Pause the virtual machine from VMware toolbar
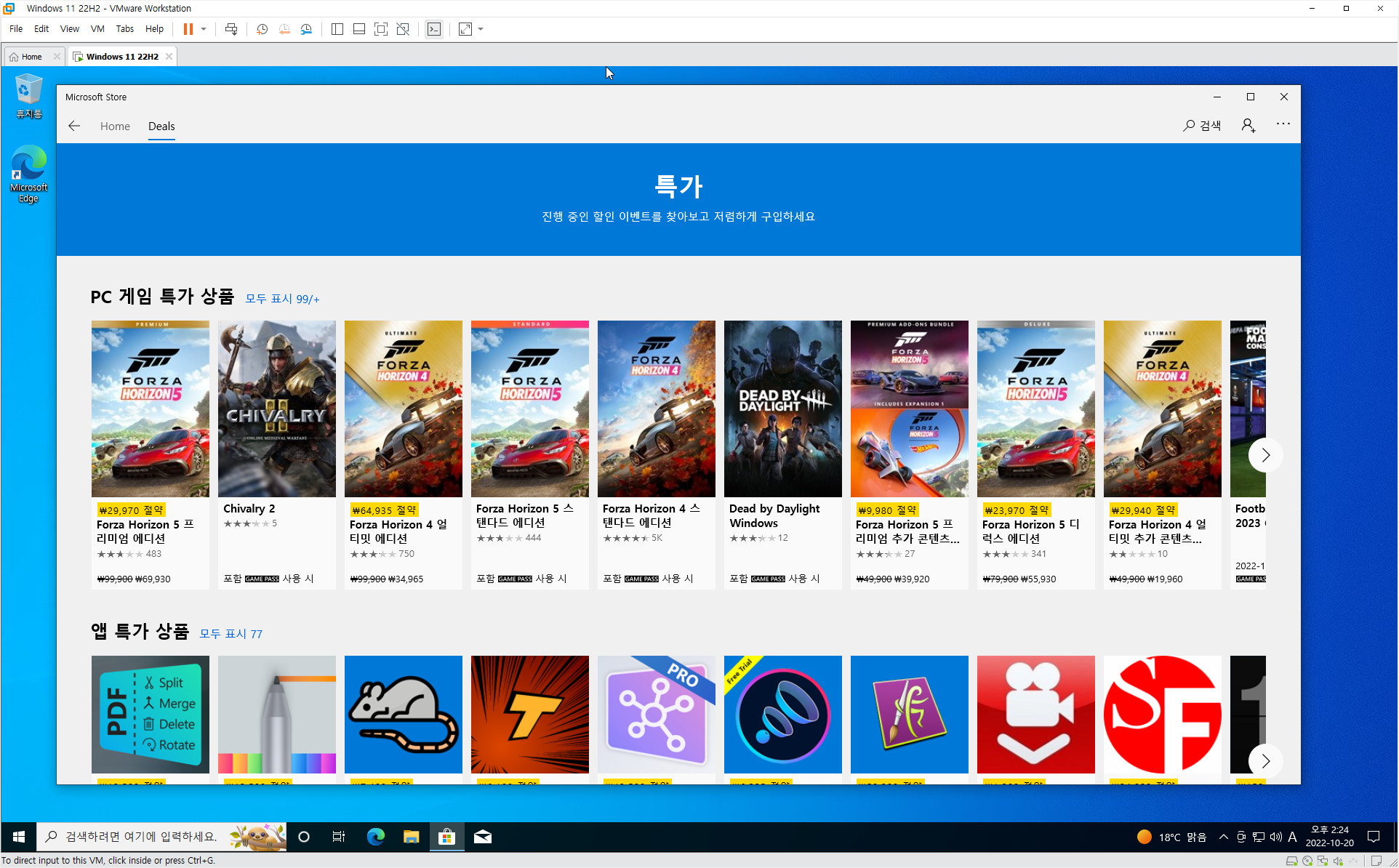1399x868 pixels. tap(188, 29)
